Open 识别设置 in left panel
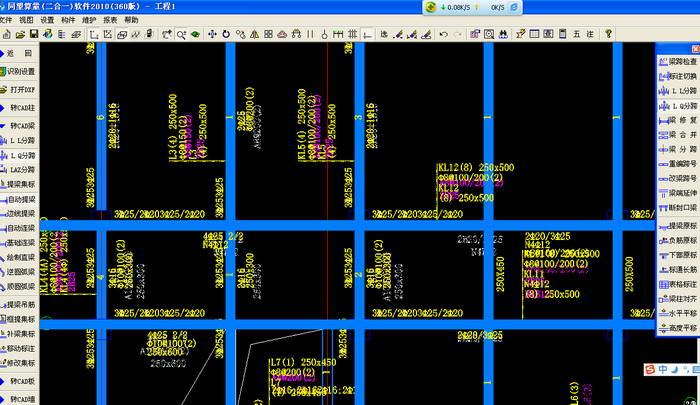 tap(19, 71)
